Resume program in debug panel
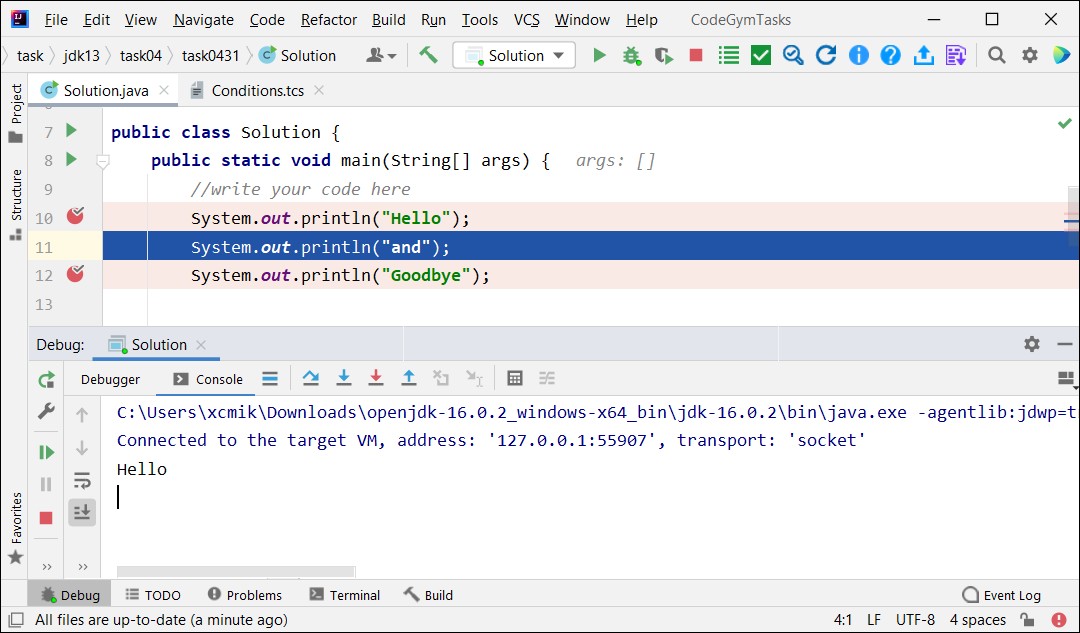The height and width of the screenshot is (633, 1080). pyautogui.click(x=46, y=452)
